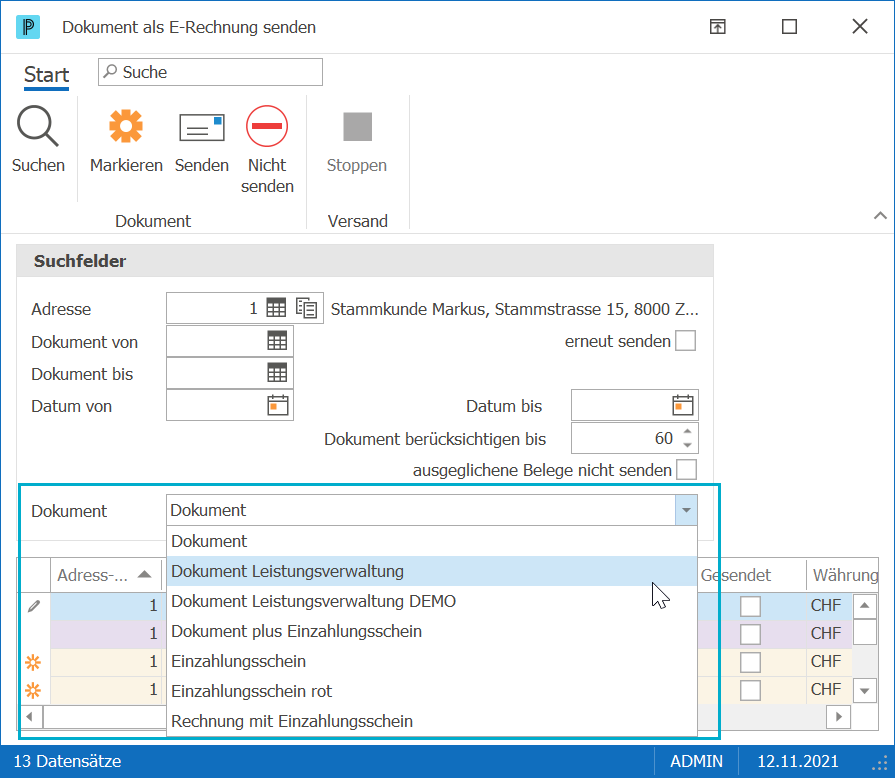Tick the Gesendet checkbox in the fourth row

pos(750,690)
